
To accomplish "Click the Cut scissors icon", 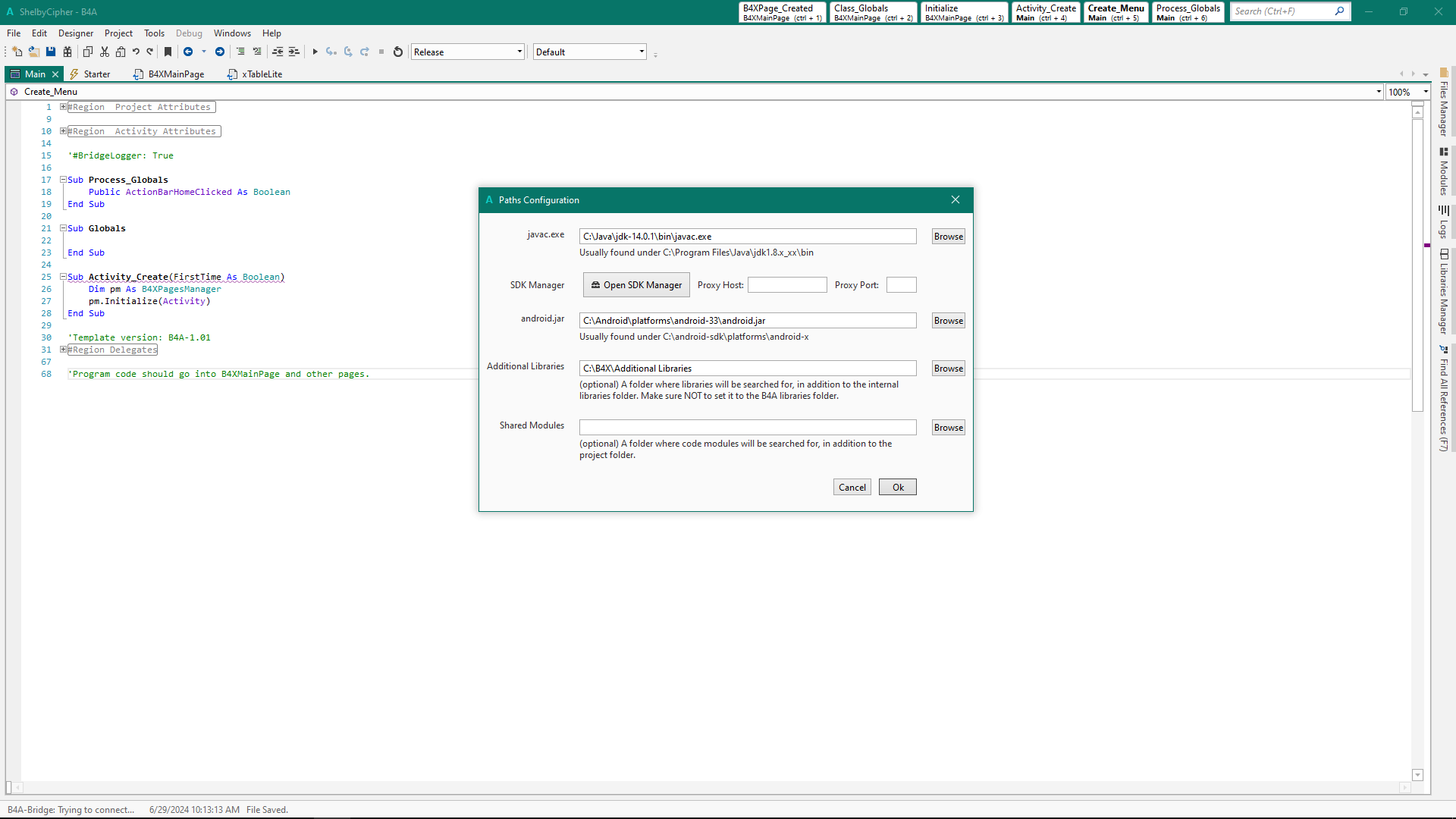I will click(x=105, y=52).
